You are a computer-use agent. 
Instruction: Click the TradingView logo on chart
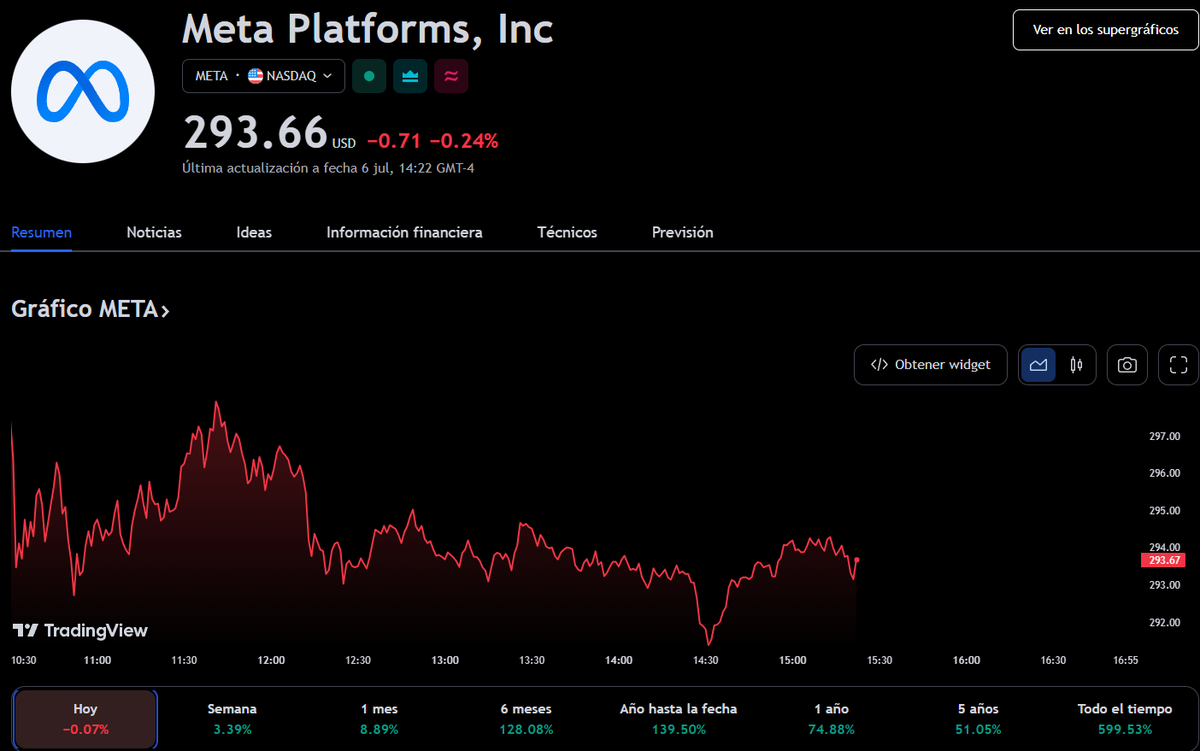80,630
